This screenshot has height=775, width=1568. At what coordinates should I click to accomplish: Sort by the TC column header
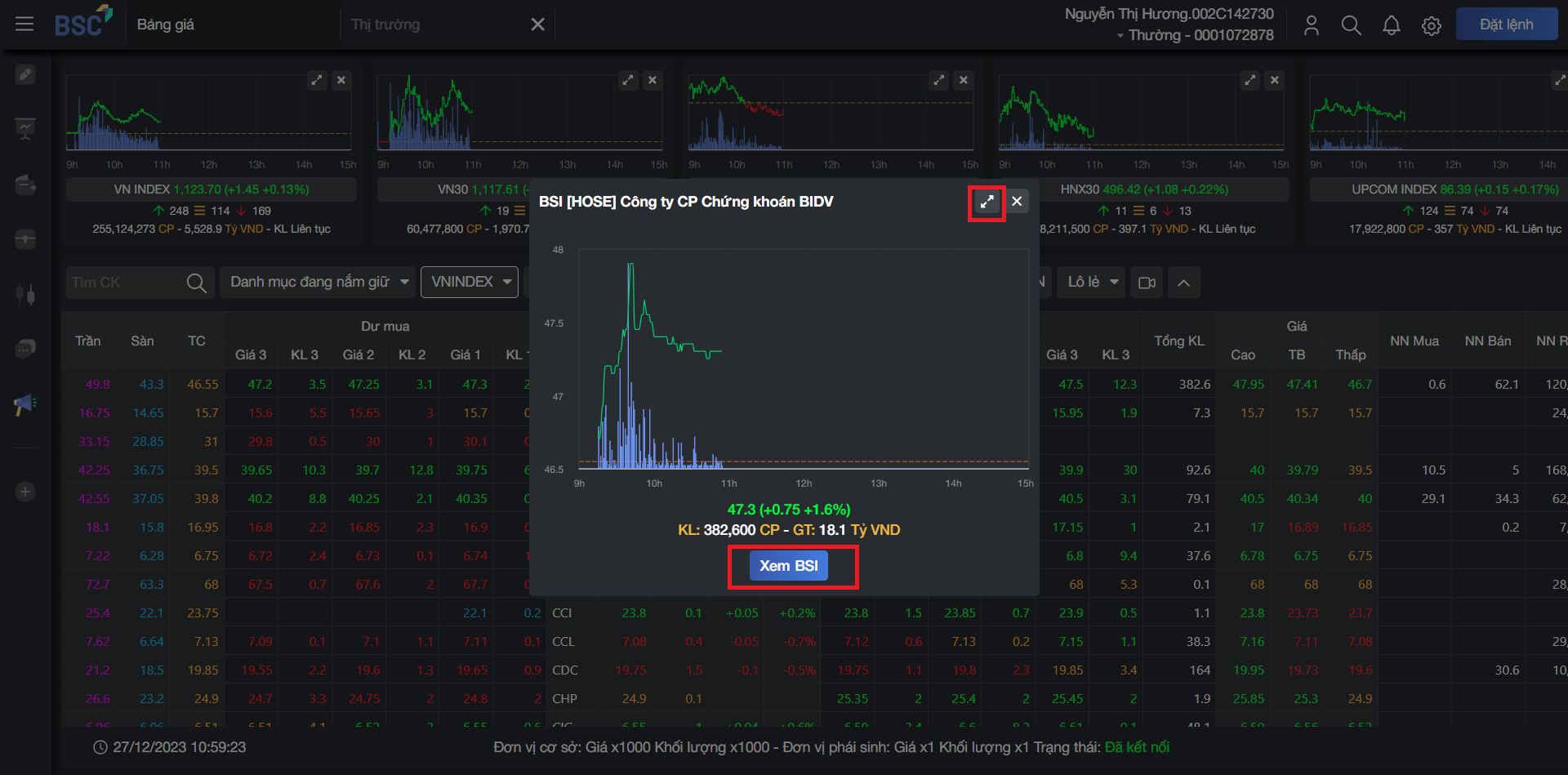(197, 341)
